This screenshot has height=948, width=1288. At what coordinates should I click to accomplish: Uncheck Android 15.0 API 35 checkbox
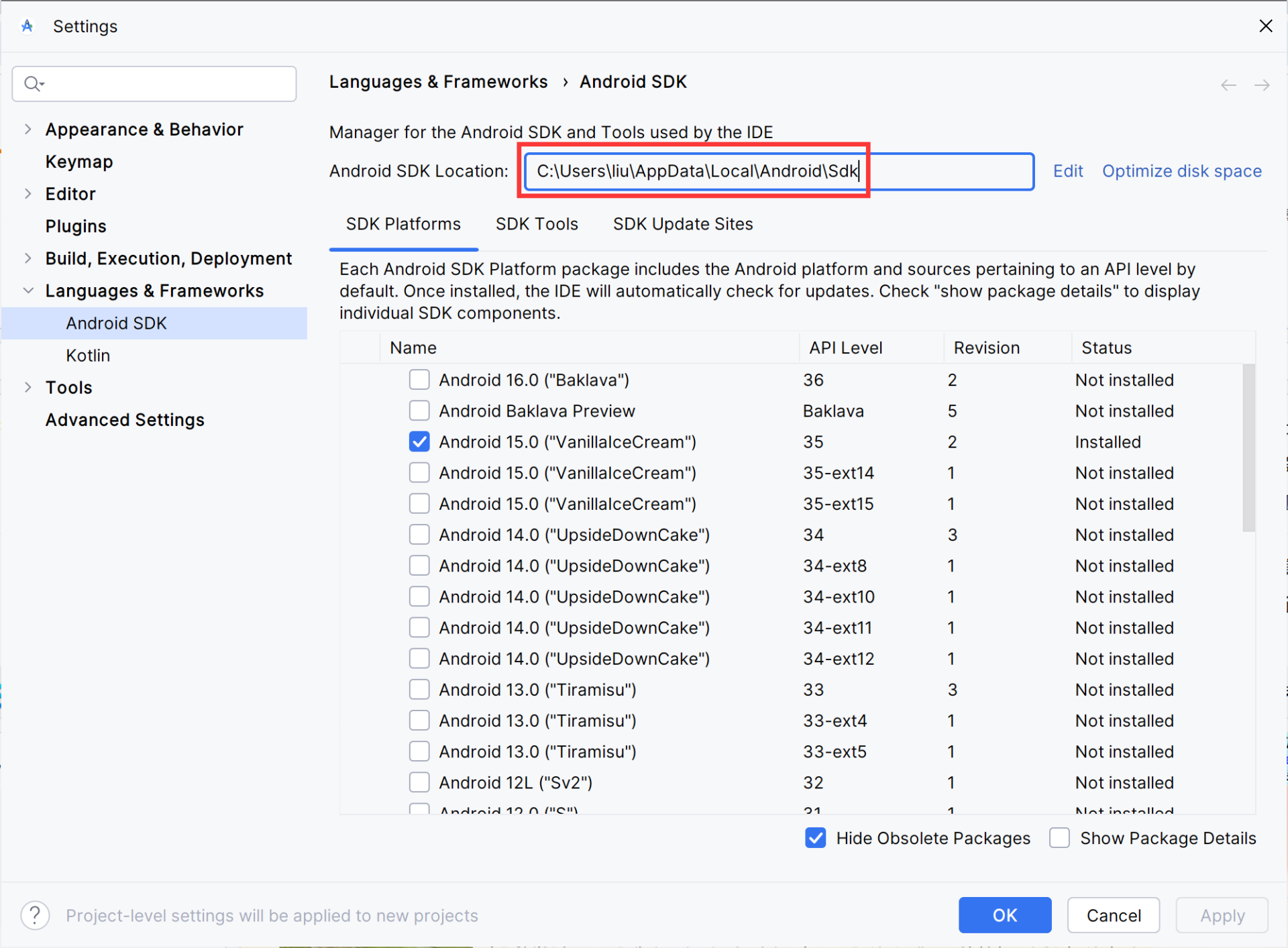[x=419, y=441]
